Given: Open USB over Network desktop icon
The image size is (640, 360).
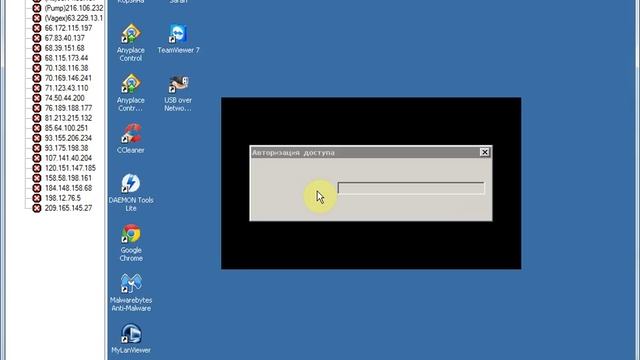Looking at the screenshot, I should (x=178, y=93).
